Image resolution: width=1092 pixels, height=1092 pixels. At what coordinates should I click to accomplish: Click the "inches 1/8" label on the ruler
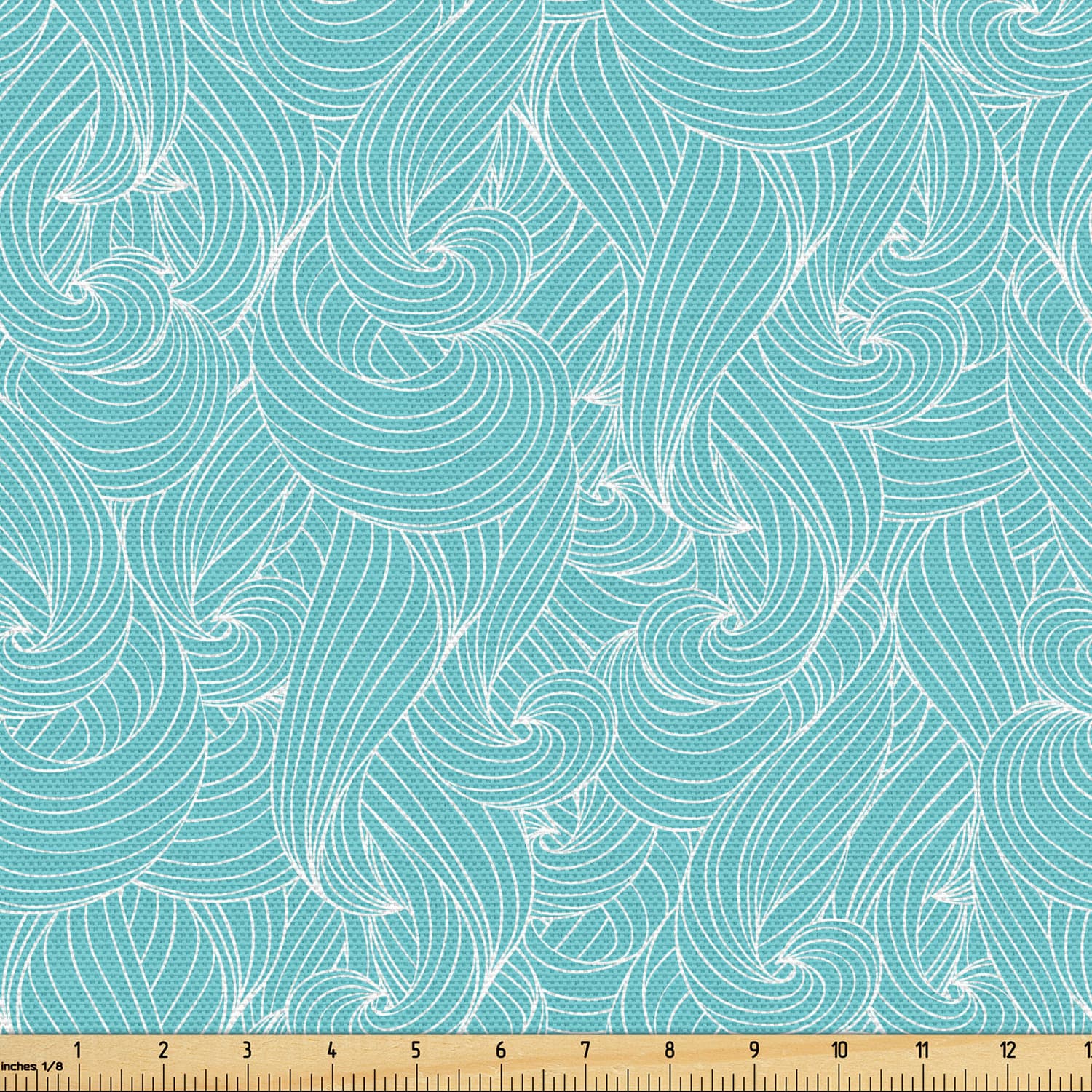[31, 1066]
